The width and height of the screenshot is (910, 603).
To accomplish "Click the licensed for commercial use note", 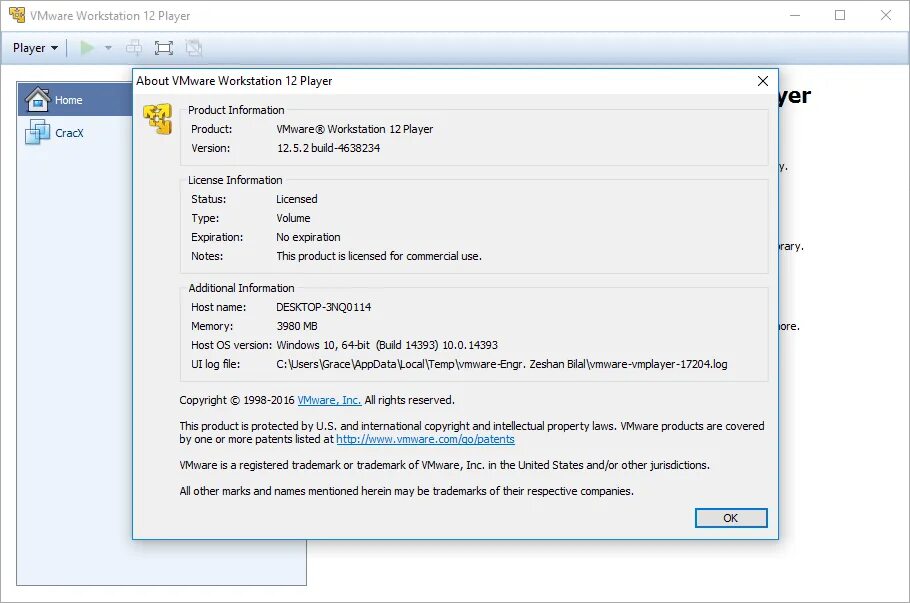I will click(x=379, y=256).
